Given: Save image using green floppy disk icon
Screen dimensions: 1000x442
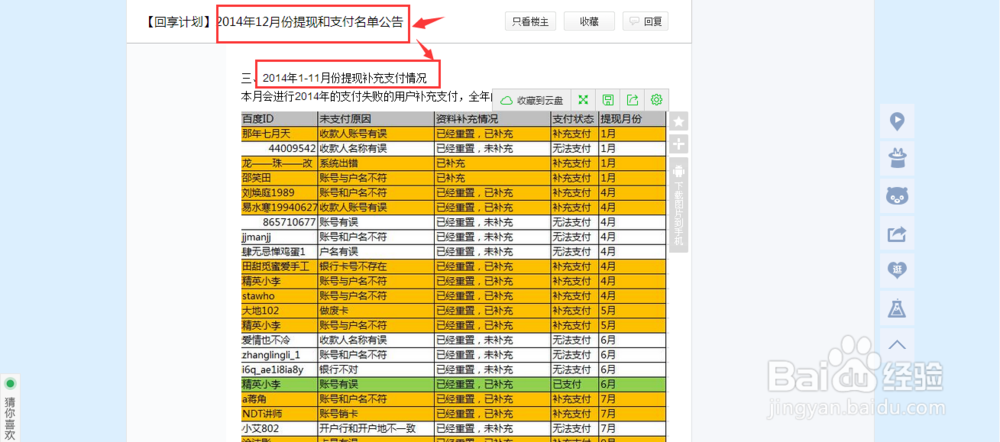Looking at the screenshot, I should (x=608, y=100).
